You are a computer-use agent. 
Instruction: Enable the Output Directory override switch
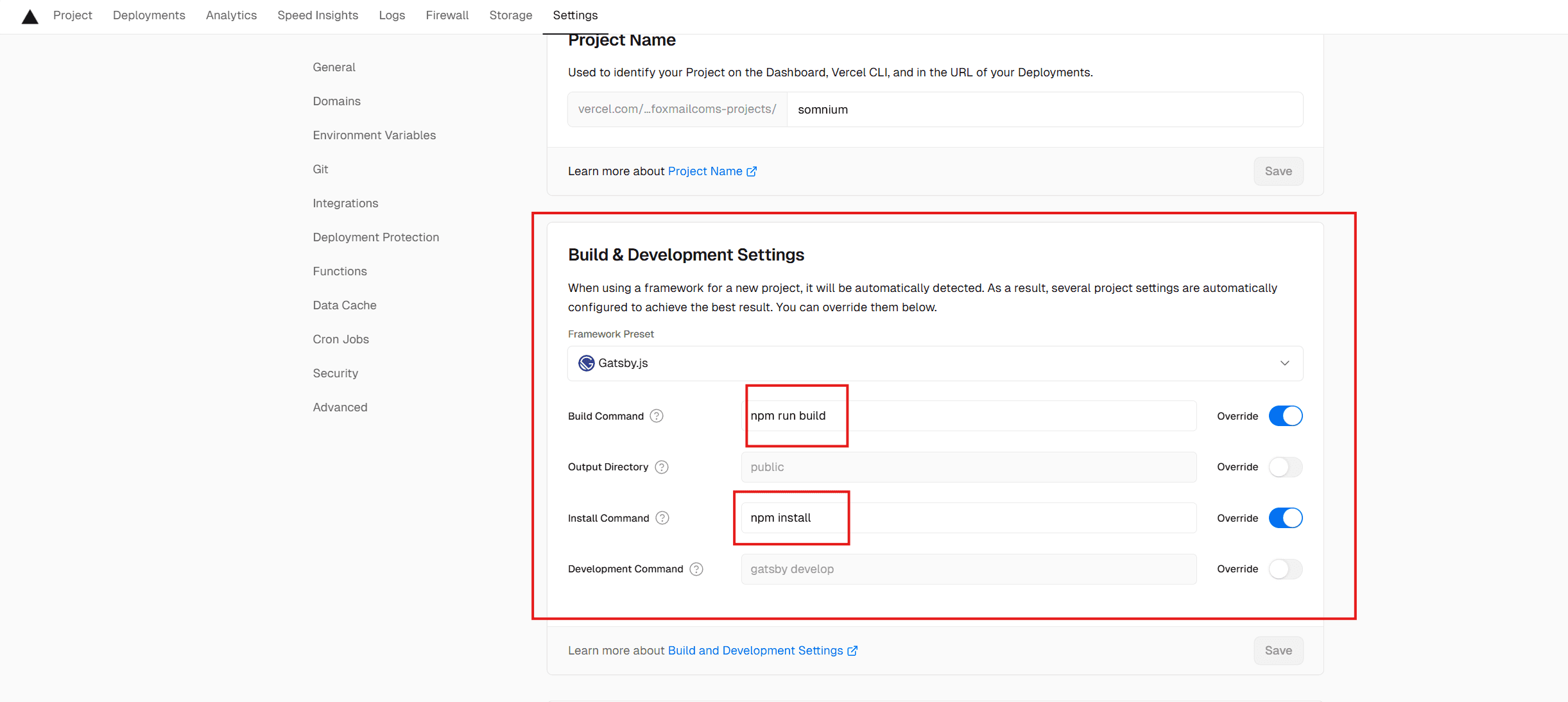click(x=1286, y=467)
